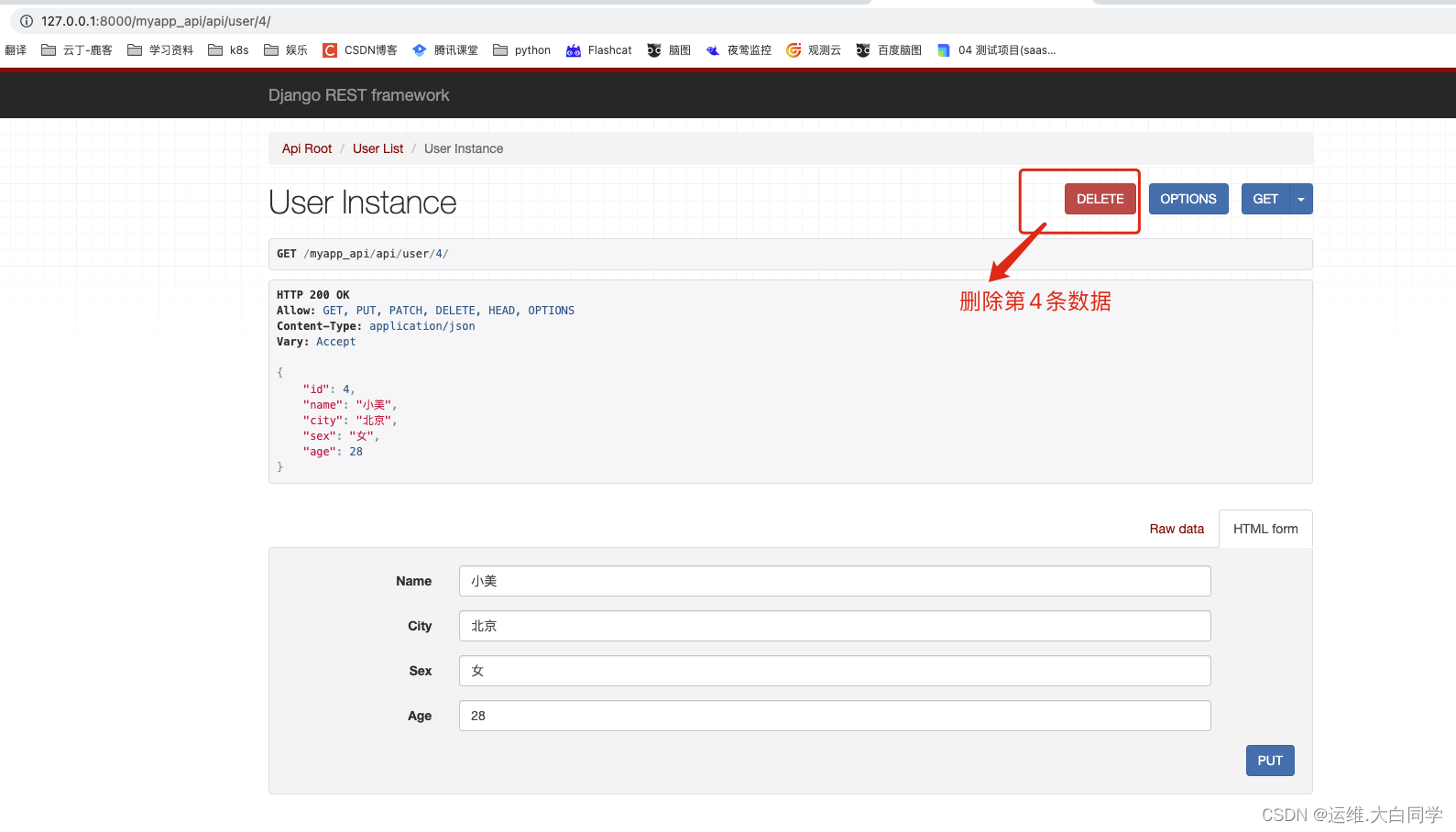Image resolution: width=1456 pixels, height=832 pixels.
Task: Click the 'HTTP 200 OK' status text
Action: click(313, 295)
